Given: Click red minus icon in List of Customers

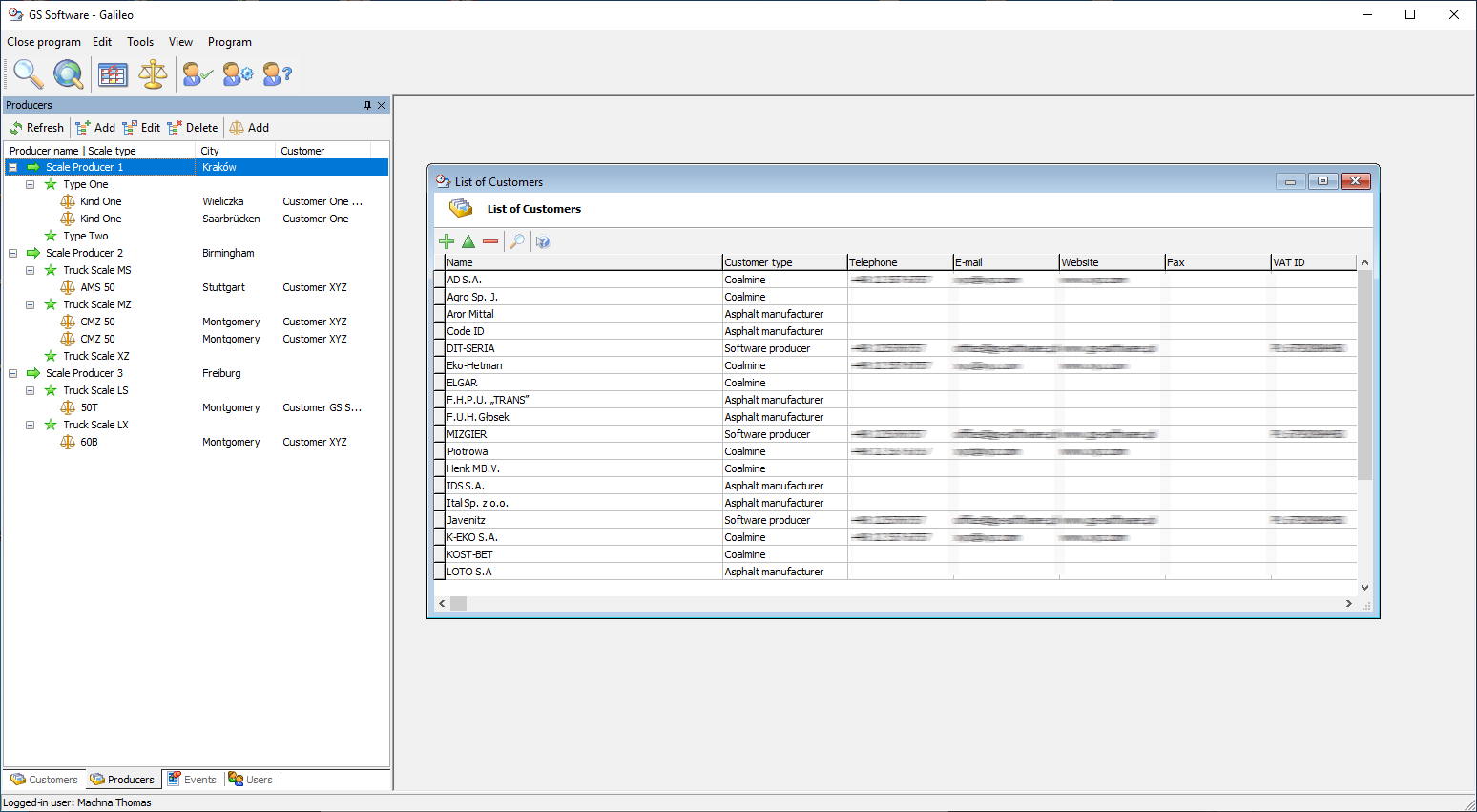Looking at the screenshot, I should pyautogui.click(x=490, y=242).
